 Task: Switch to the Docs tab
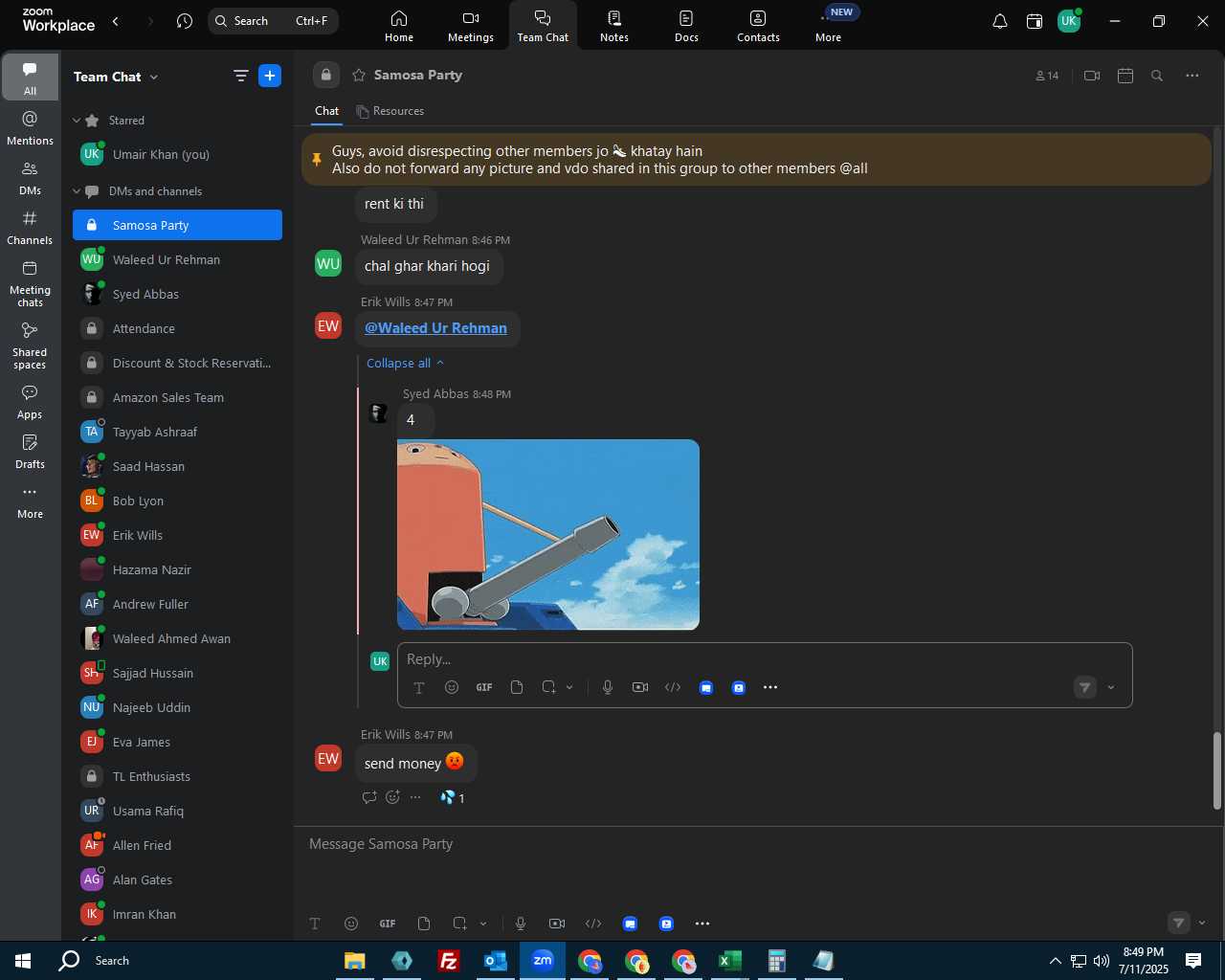click(x=686, y=26)
